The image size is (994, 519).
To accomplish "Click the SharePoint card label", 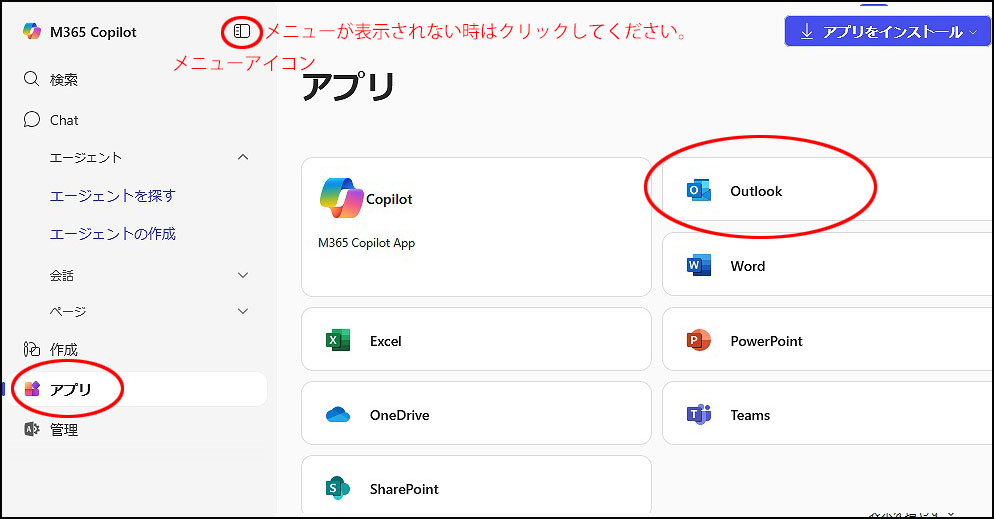I will (404, 489).
